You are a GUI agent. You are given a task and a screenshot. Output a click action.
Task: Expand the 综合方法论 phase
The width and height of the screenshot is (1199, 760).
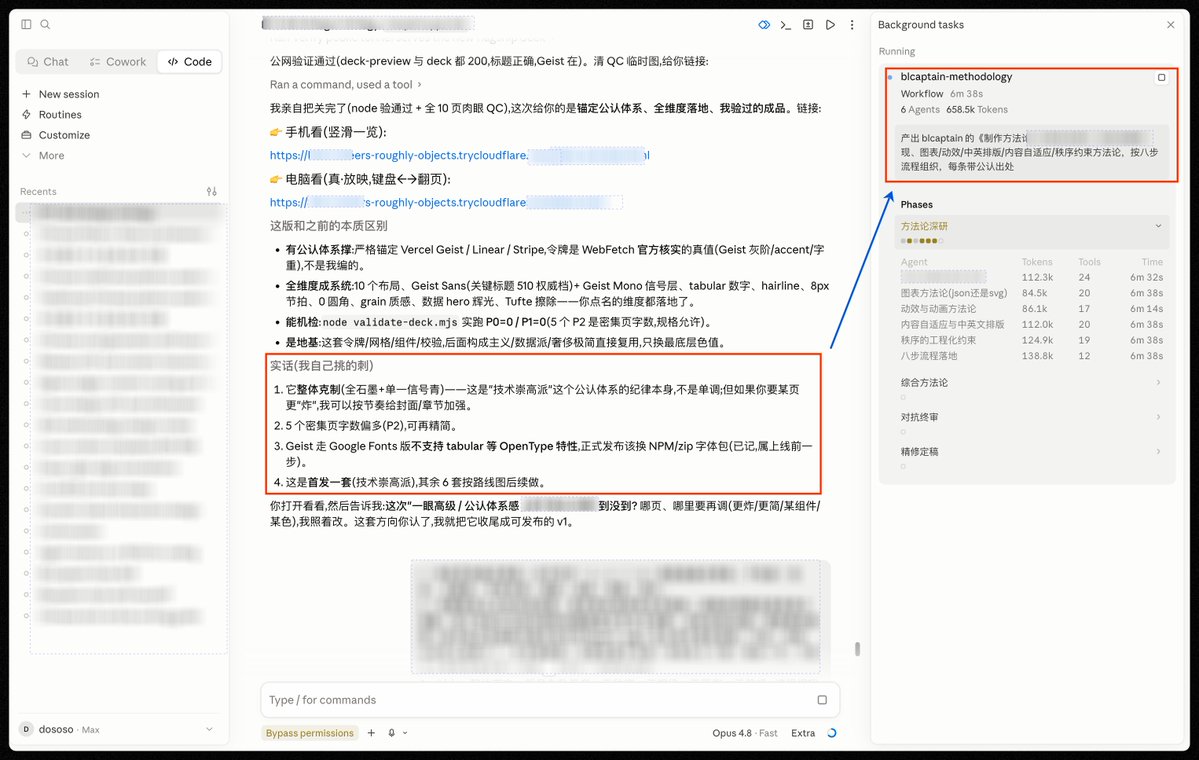coord(1032,383)
